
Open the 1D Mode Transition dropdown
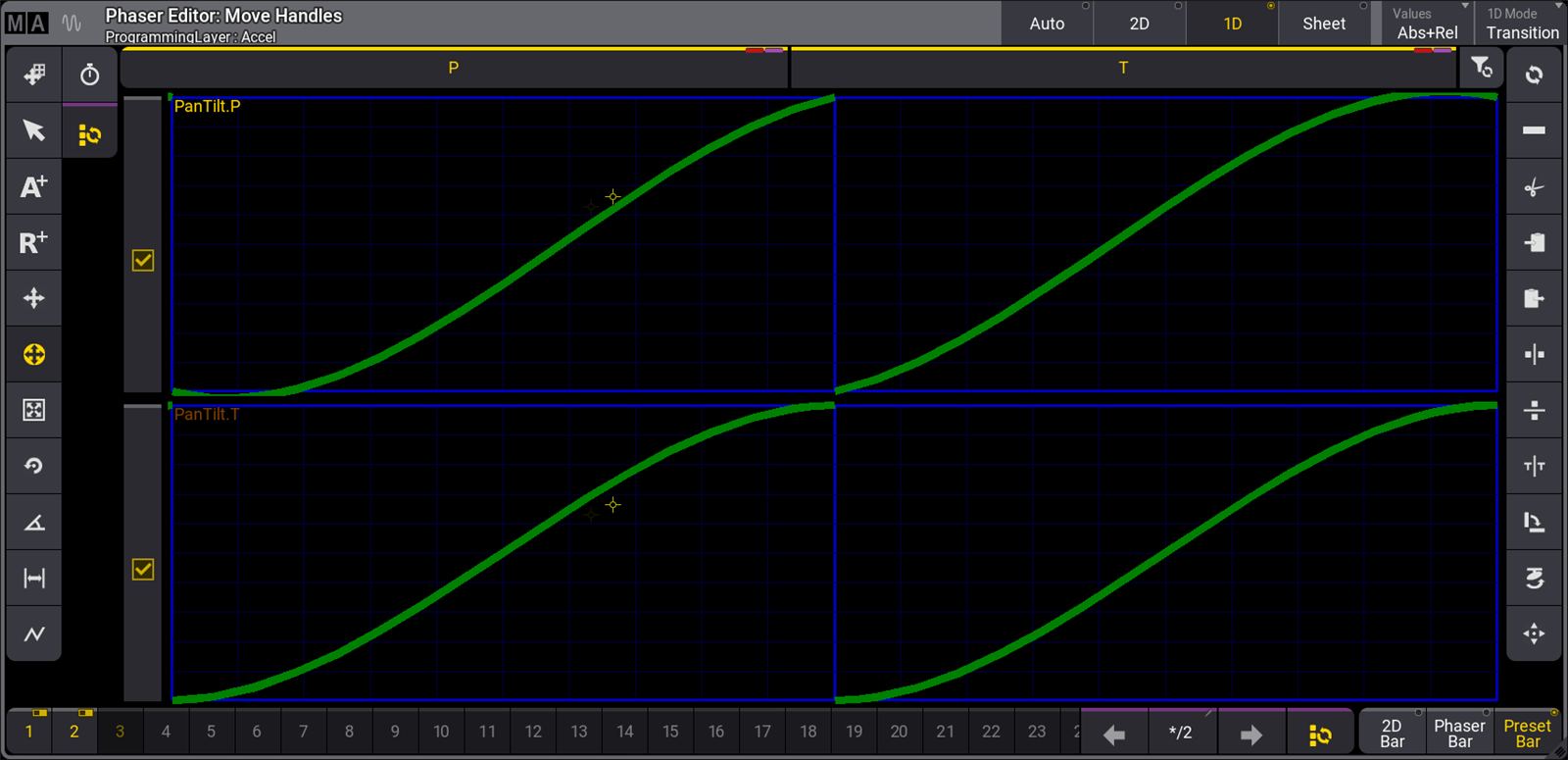1521,24
